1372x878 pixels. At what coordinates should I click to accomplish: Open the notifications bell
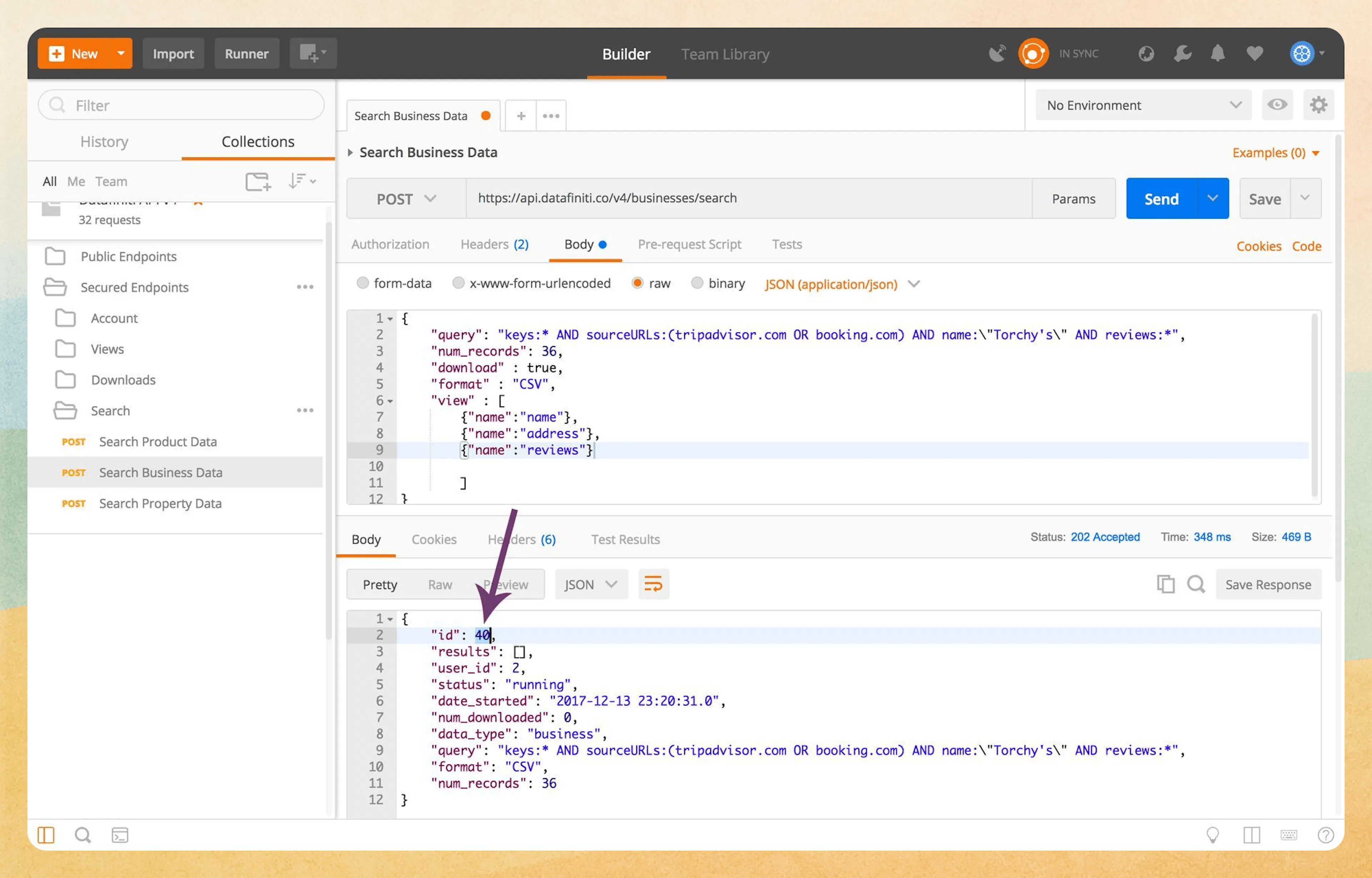click(x=1217, y=53)
